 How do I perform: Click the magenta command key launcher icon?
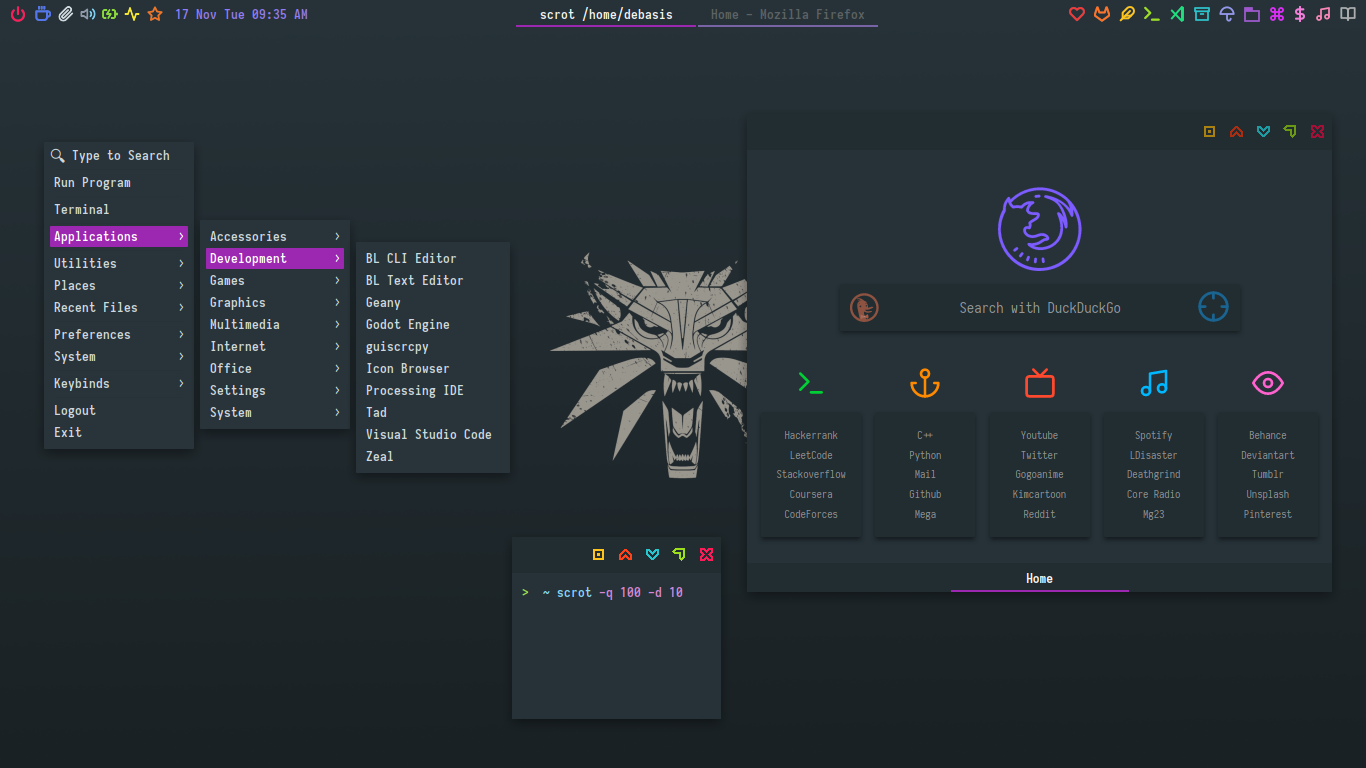(1276, 14)
